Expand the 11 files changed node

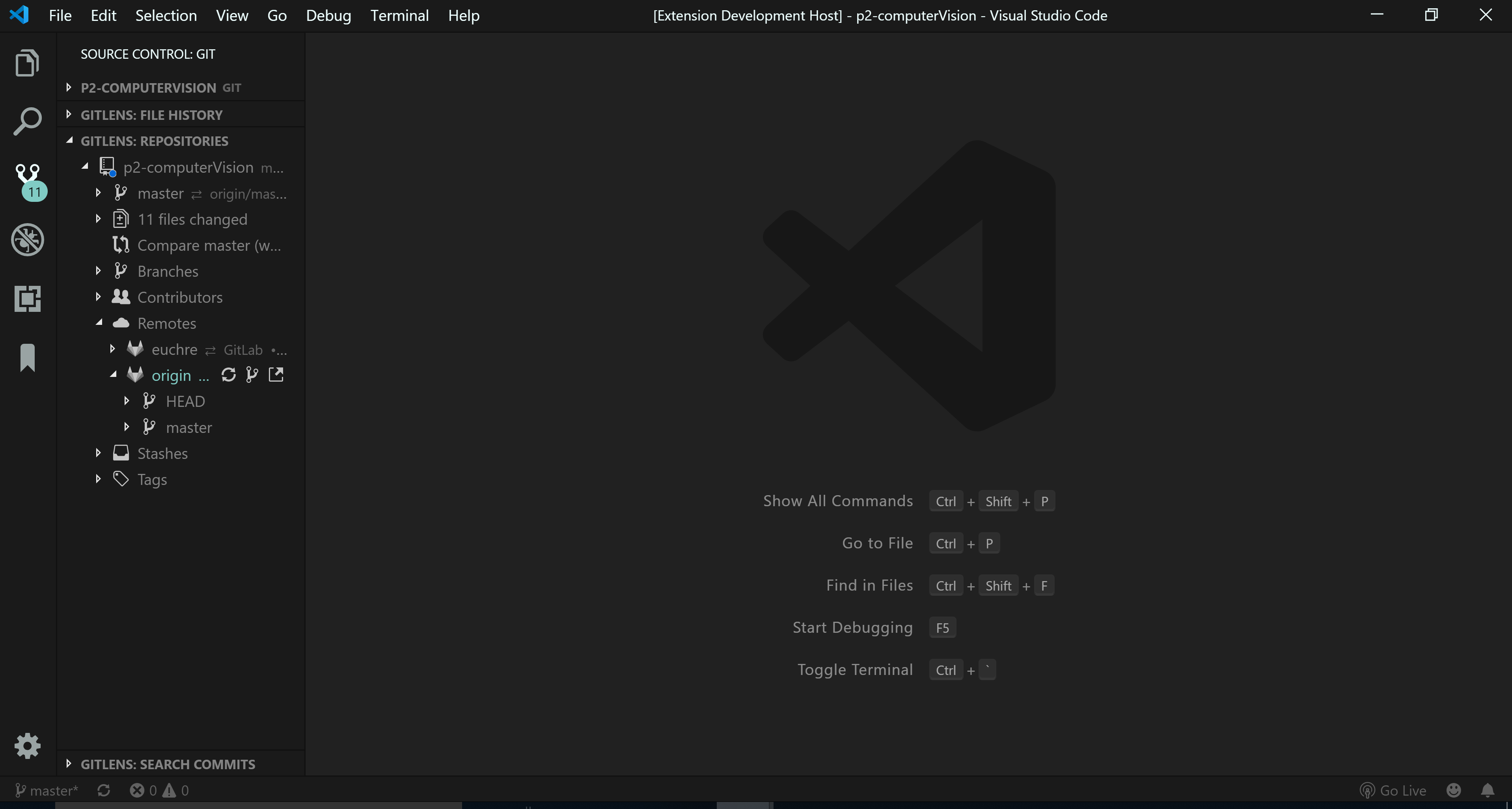pos(98,218)
